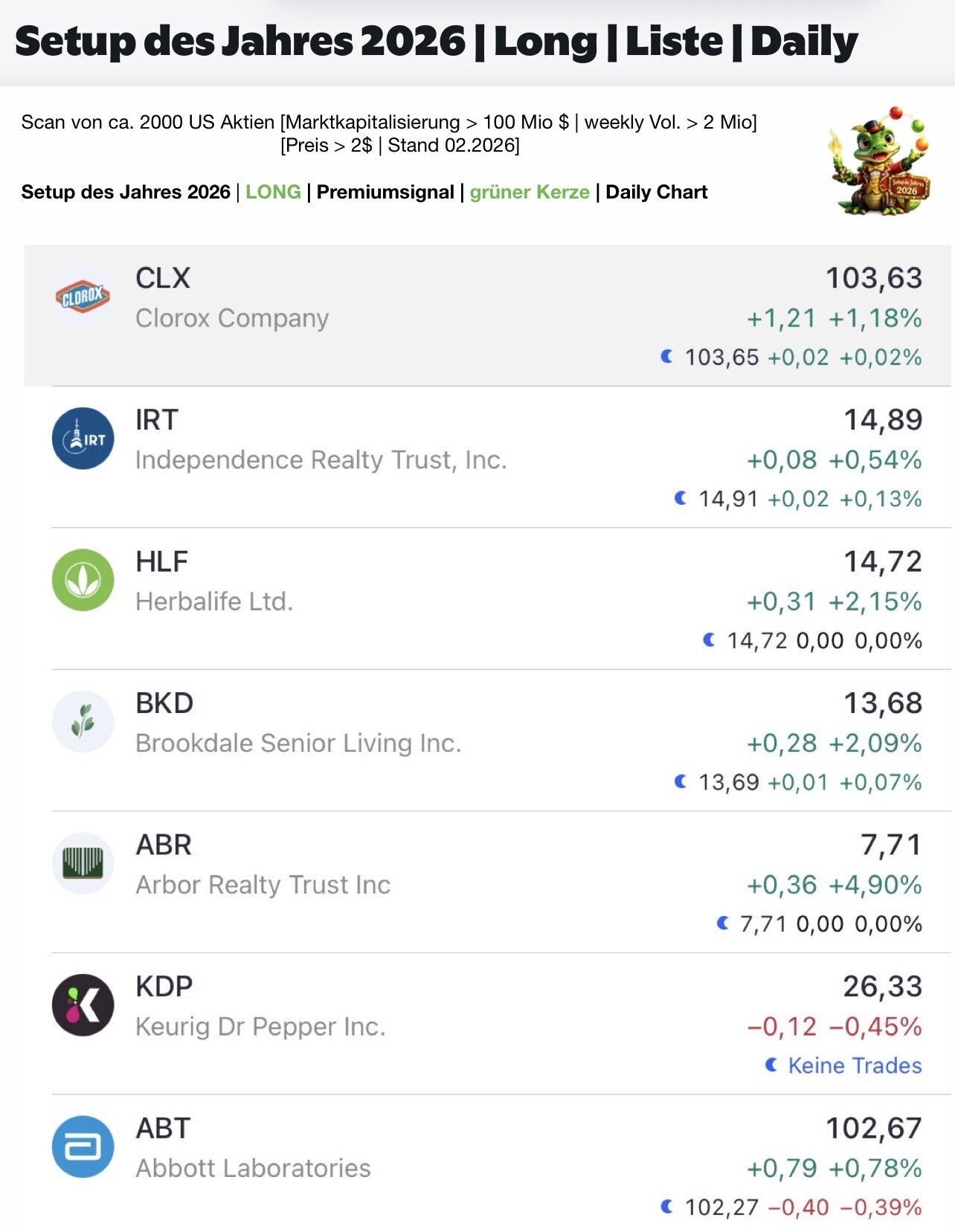Click the CLX after-hours moon icon

[x=667, y=357]
